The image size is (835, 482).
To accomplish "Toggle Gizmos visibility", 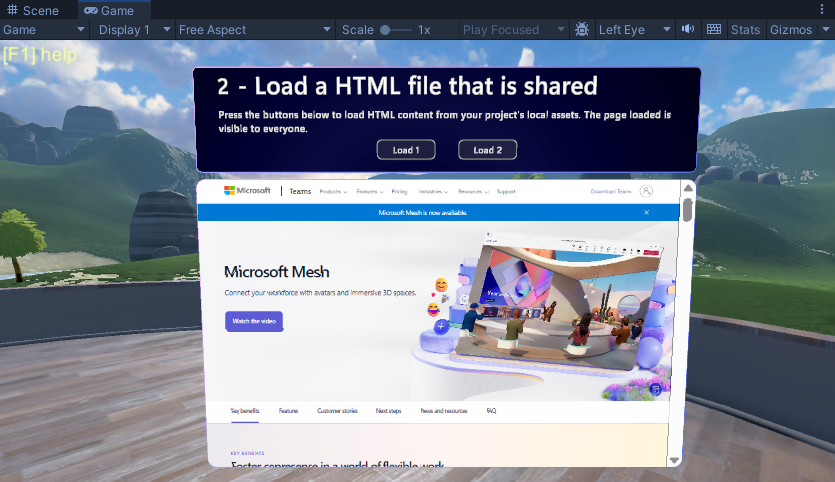I will coord(791,30).
